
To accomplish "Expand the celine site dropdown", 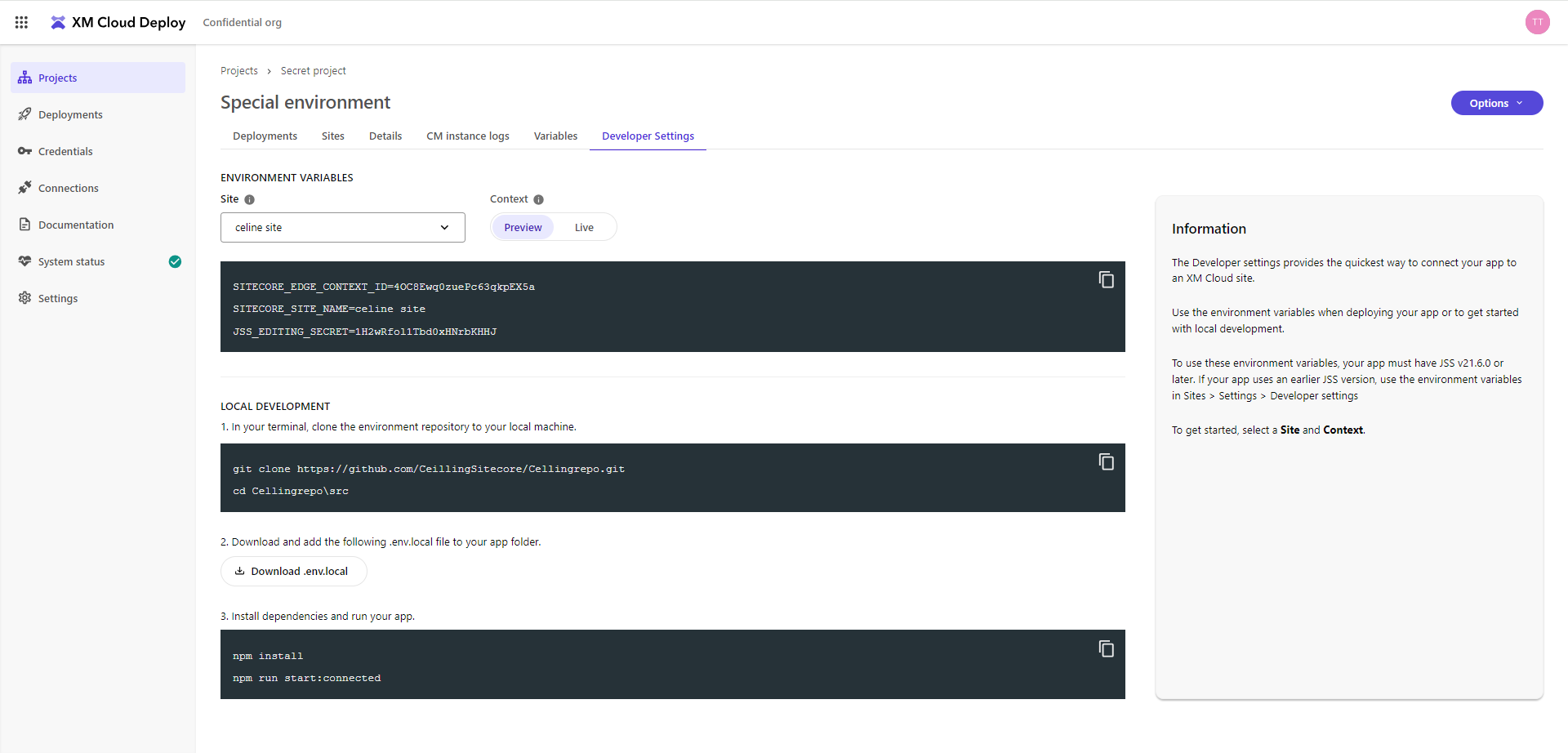I will tap(342, 227).
